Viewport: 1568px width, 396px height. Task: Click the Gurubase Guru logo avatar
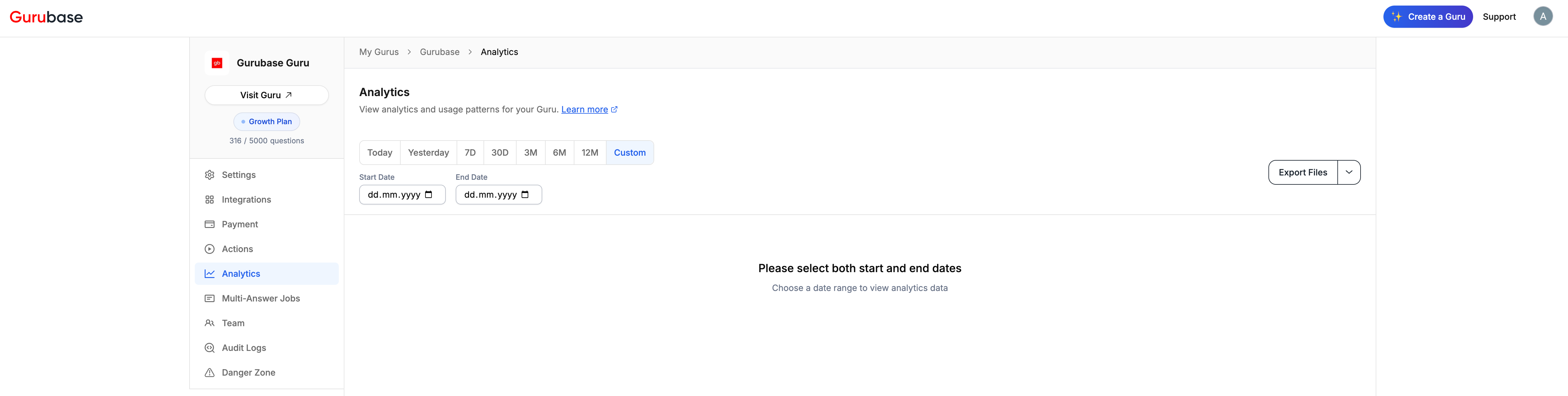(x=217, y=62)
